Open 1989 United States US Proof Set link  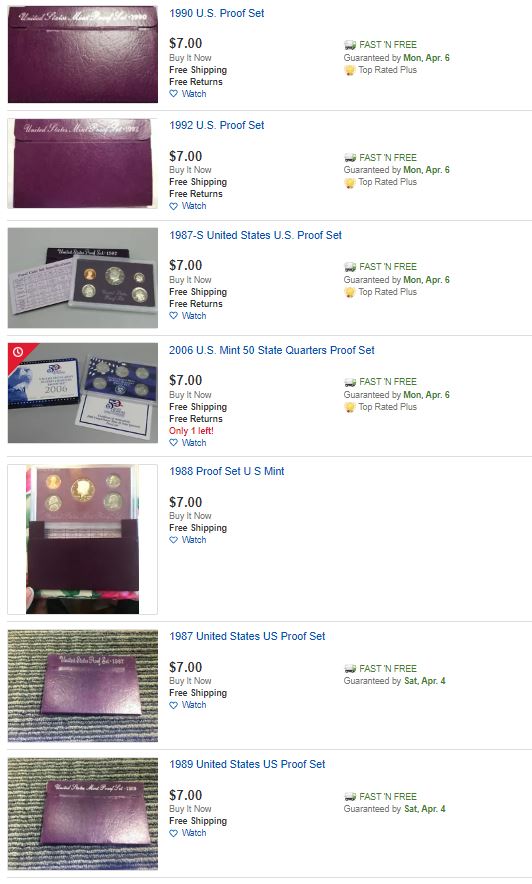(247, 764)
